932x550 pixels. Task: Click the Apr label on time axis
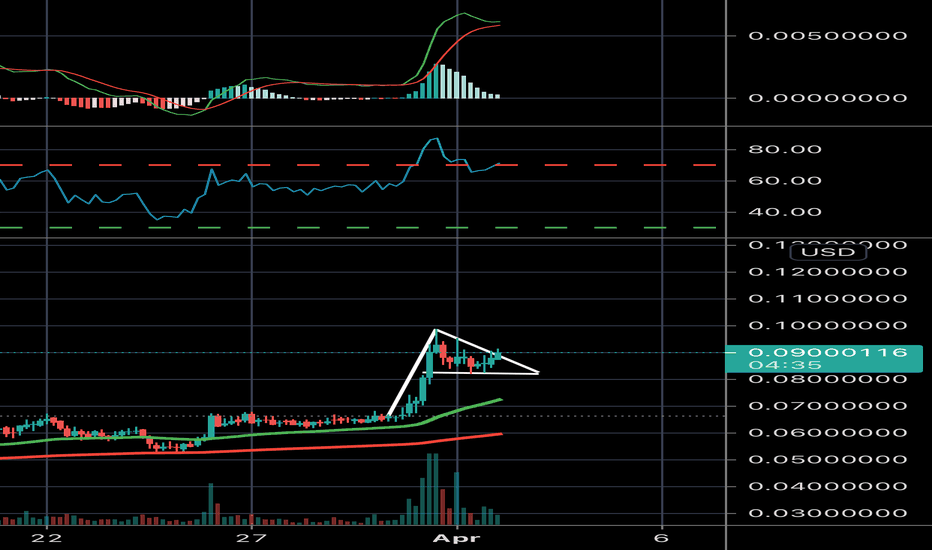click(x=456, y=538)
